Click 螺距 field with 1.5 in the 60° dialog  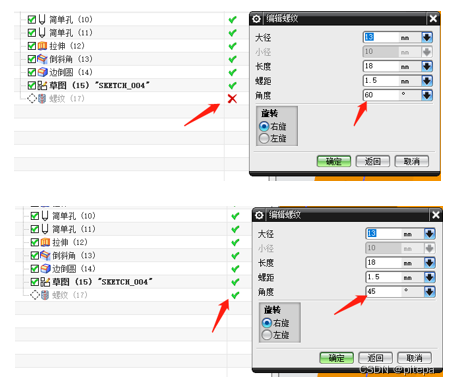(381, 81)
